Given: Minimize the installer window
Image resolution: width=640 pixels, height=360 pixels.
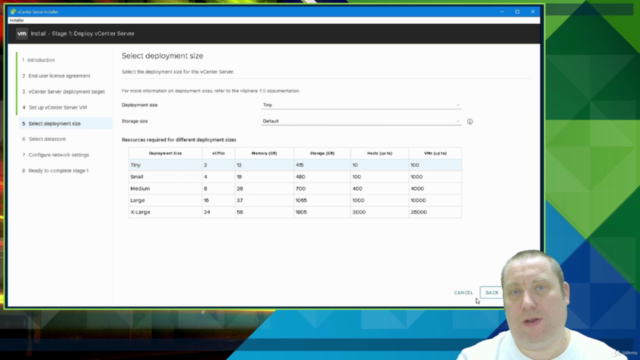Looking at the screenshot, I should 502,12.
